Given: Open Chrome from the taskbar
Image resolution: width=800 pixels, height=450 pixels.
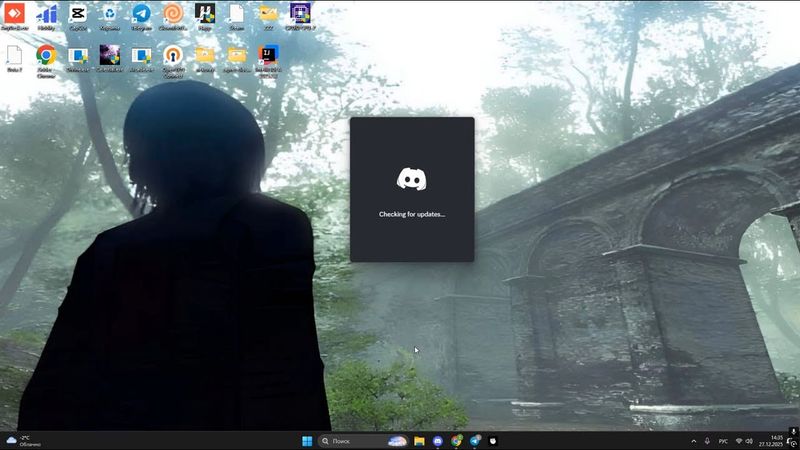Looking at the screenshot, I should (456, 441).
